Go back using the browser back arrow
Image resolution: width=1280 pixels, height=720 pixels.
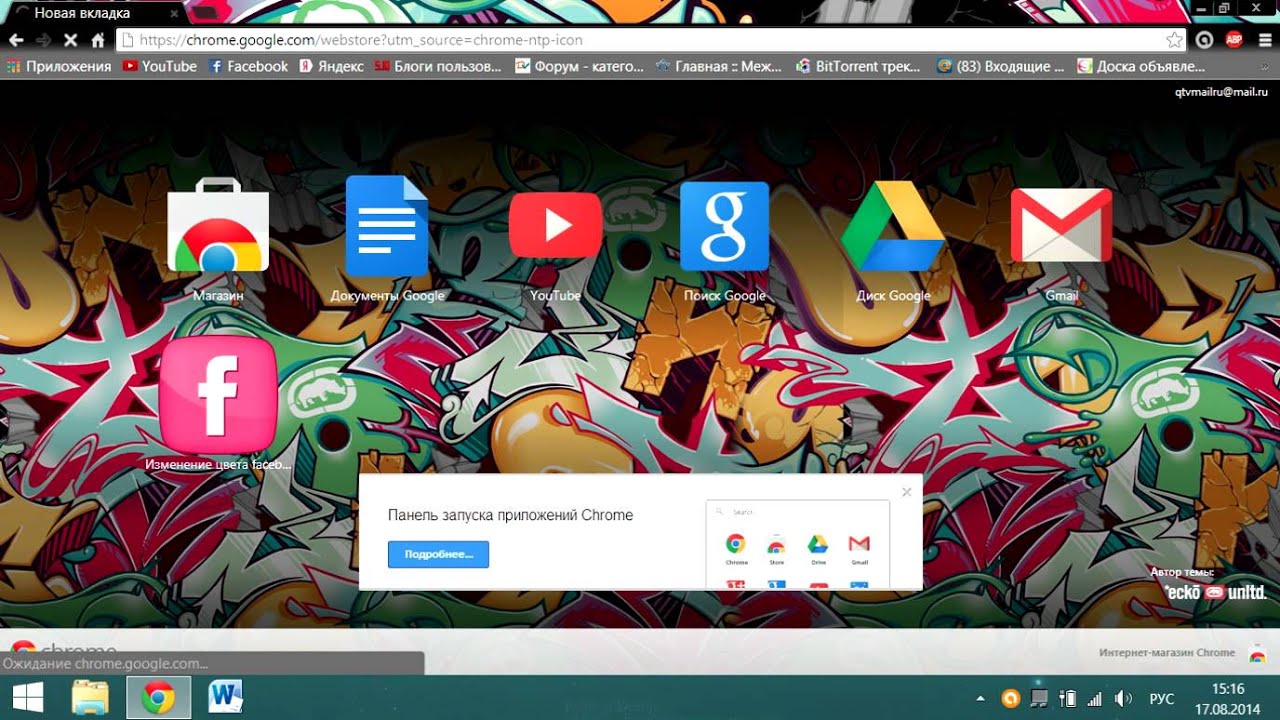click(x=17, y=40)
